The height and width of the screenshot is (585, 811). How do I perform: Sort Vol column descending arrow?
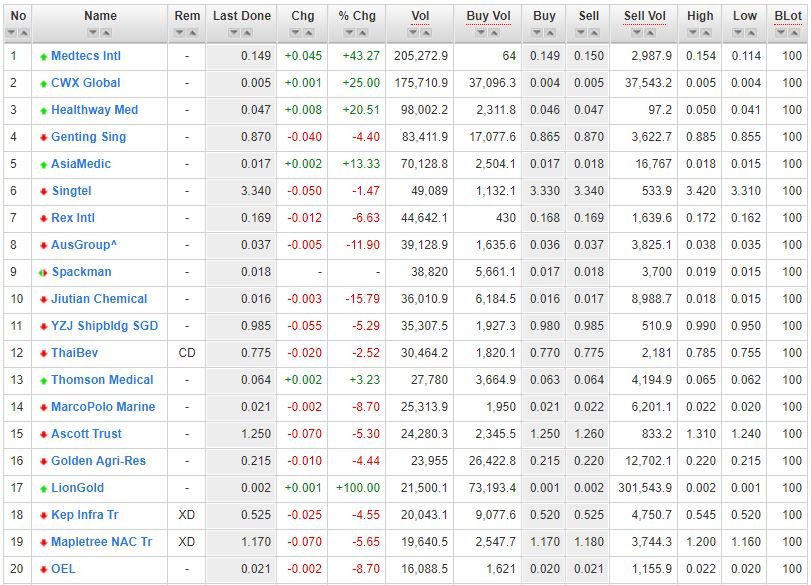click(x=413, y=33)
